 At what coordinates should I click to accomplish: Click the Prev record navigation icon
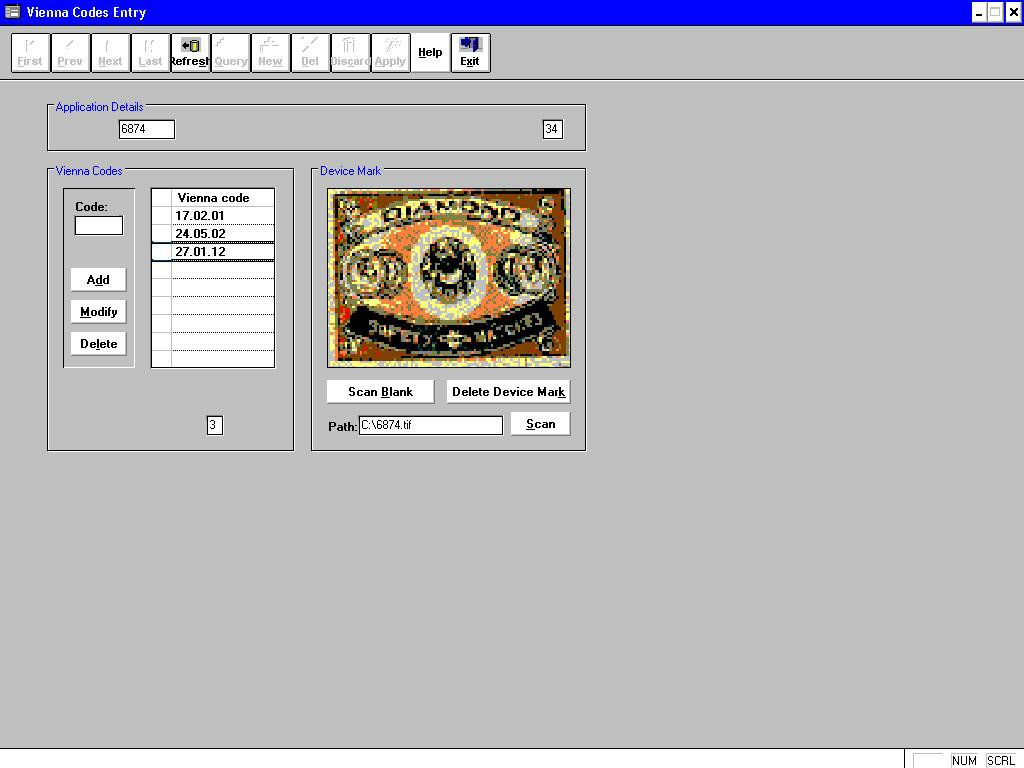[70, 52]
